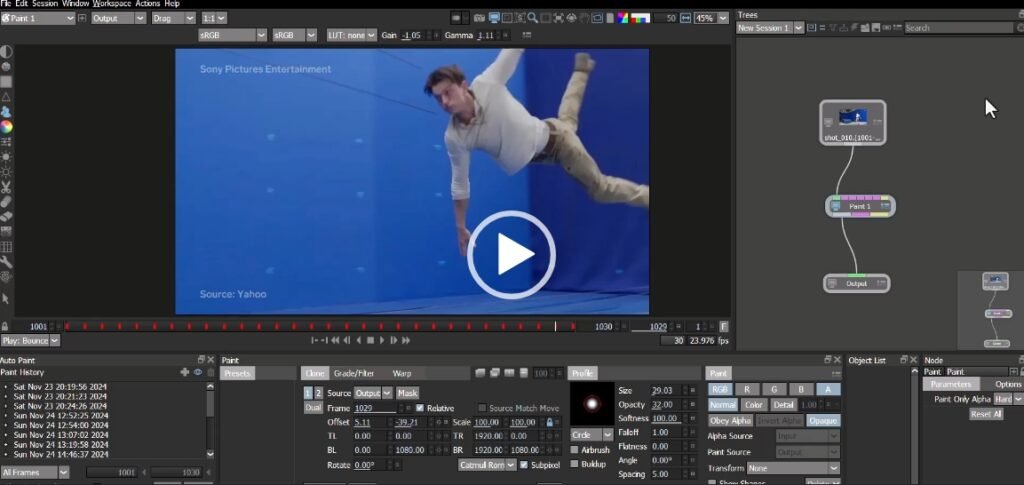Enable the Airbrush checkbox

575,450
